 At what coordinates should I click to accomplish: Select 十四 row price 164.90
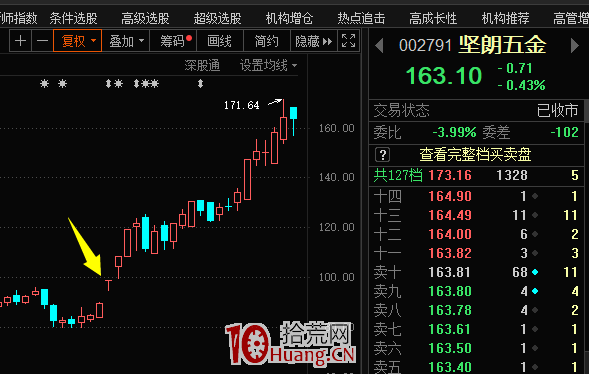tap(450, 196)
